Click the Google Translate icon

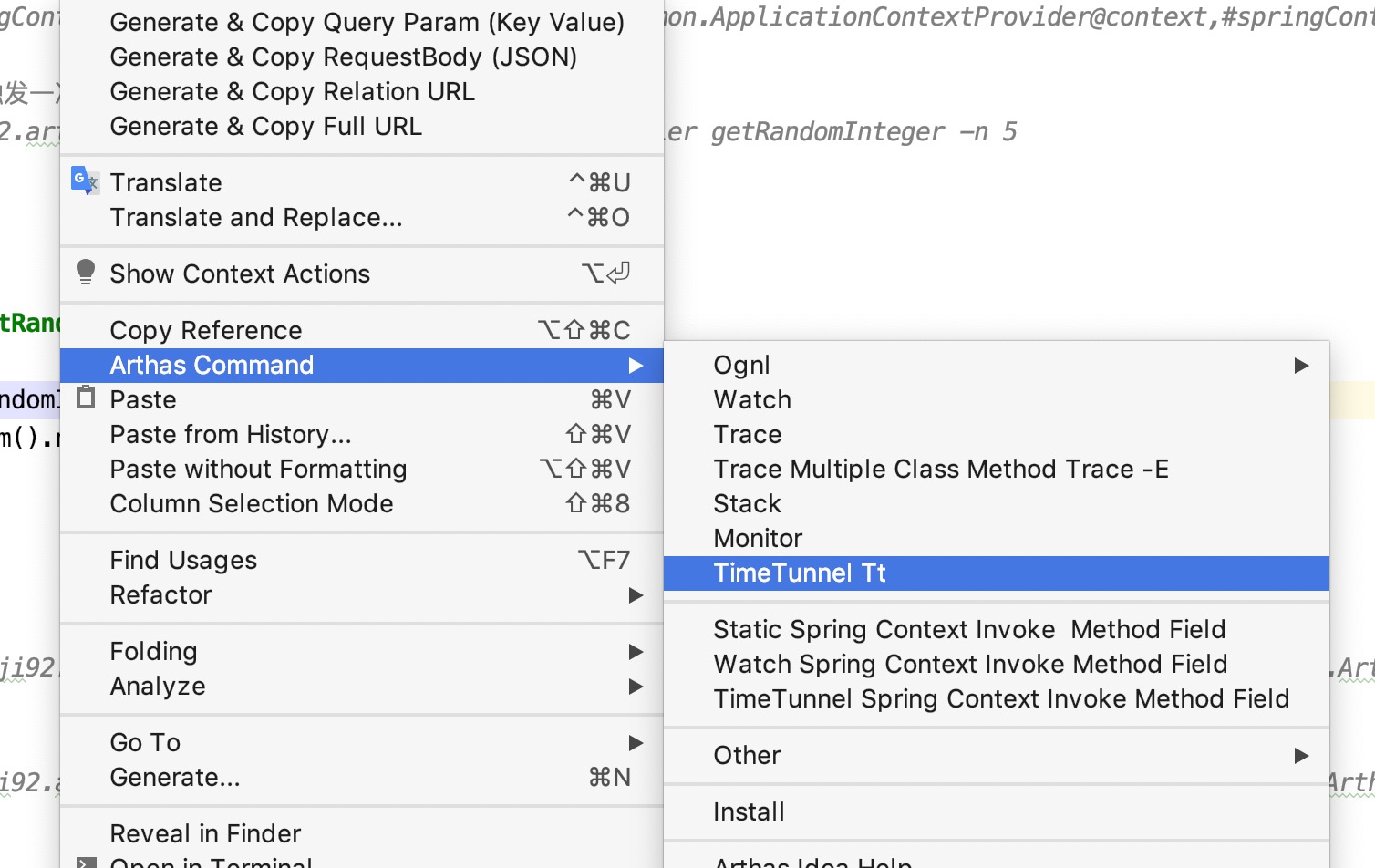tap(84, 181)
